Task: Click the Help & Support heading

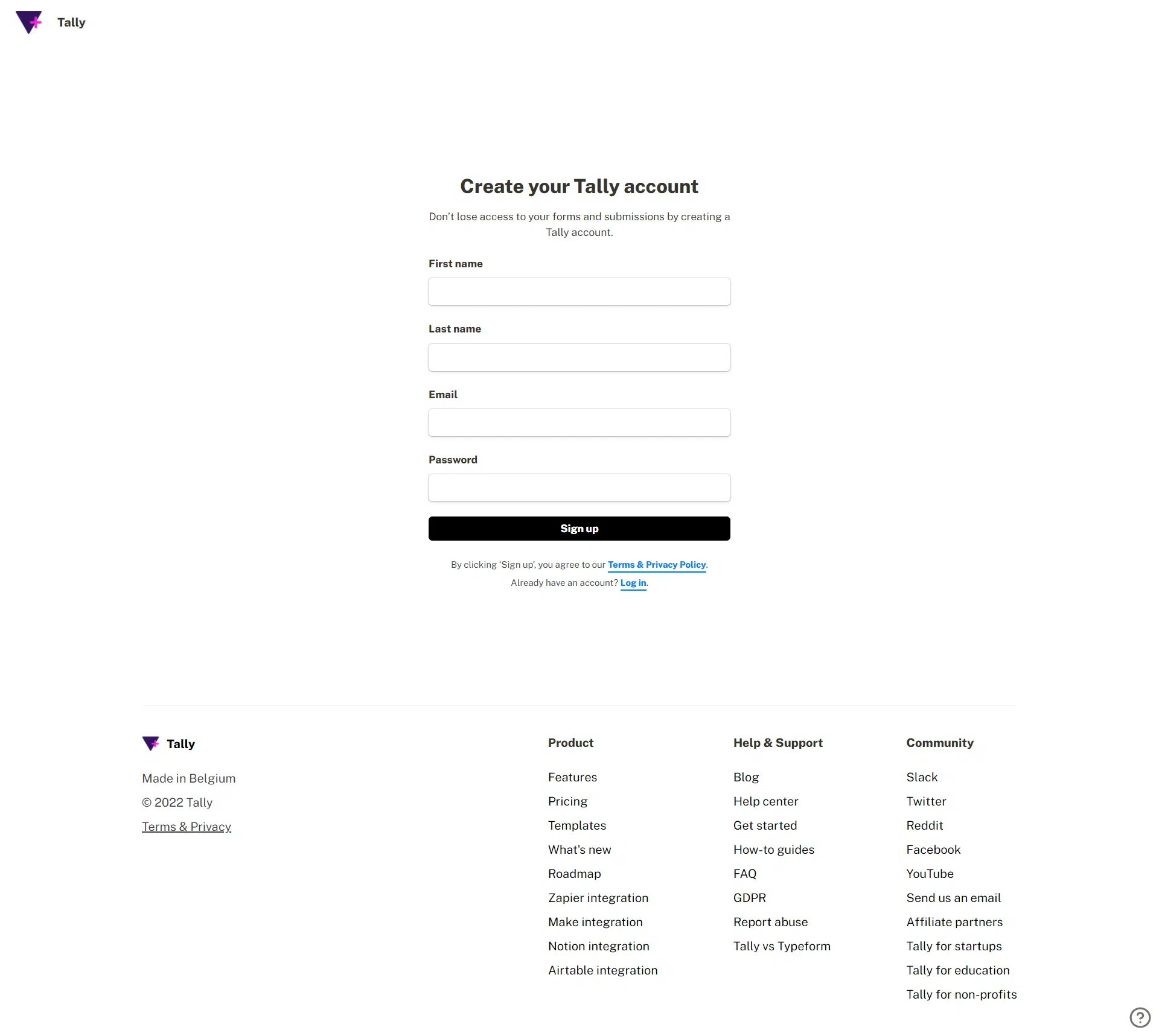Action: pyautogui.click(x=778, y=743)
